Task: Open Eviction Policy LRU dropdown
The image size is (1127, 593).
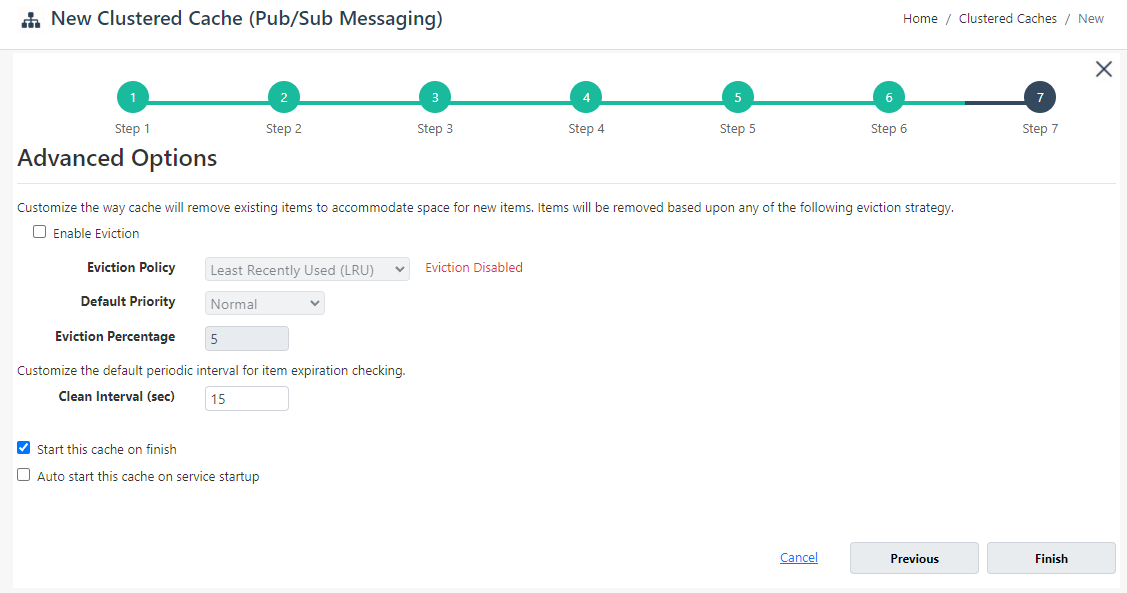Action: pyautogui.click(x=308, y=270)
